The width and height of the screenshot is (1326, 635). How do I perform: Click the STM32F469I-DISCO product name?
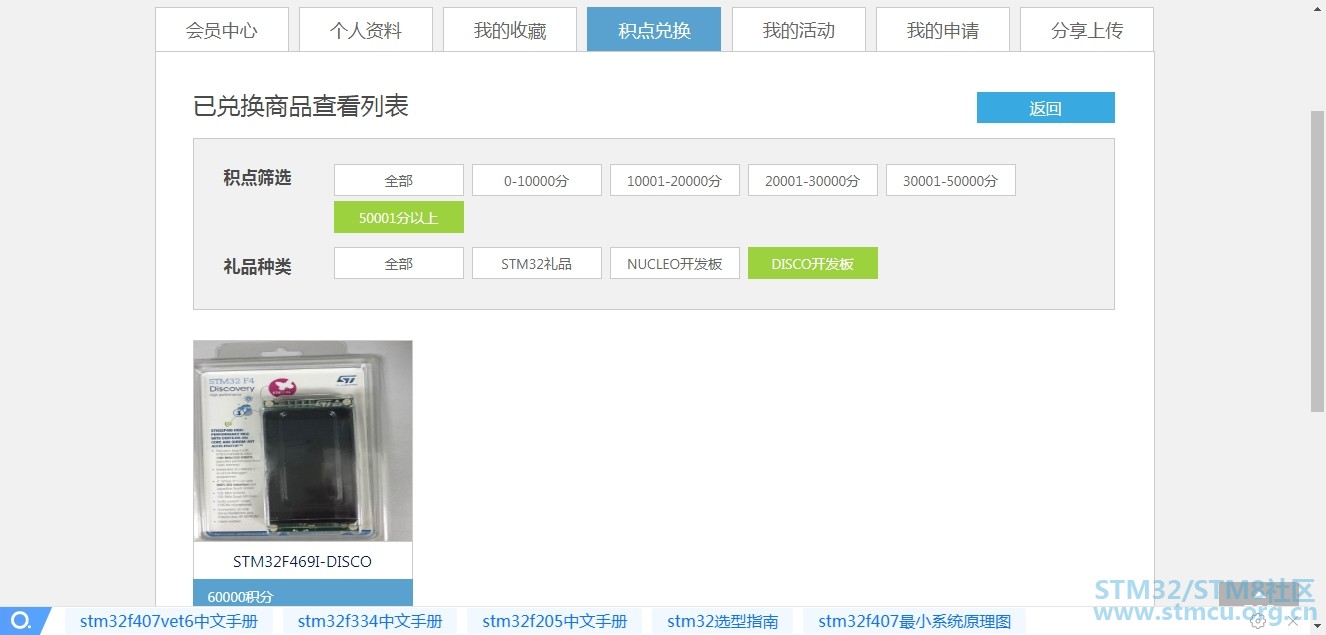pos(302,561)
